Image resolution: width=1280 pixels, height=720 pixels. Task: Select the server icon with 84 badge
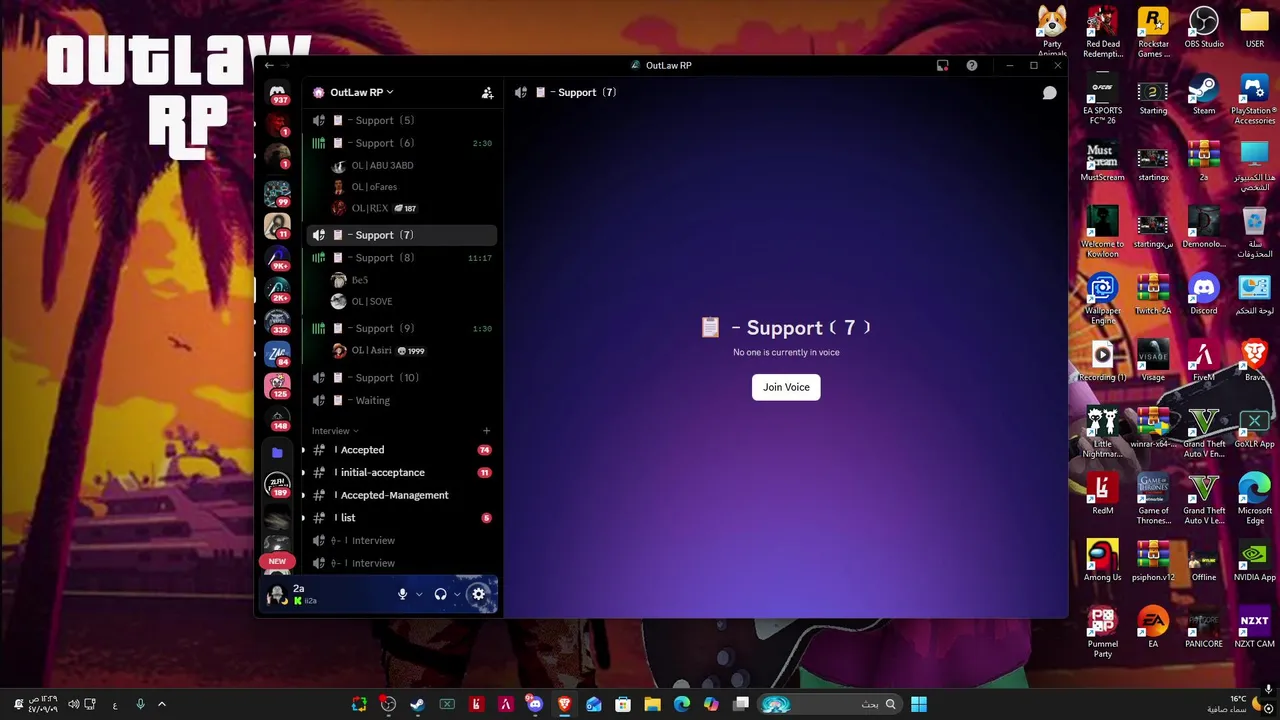[277, 354]
